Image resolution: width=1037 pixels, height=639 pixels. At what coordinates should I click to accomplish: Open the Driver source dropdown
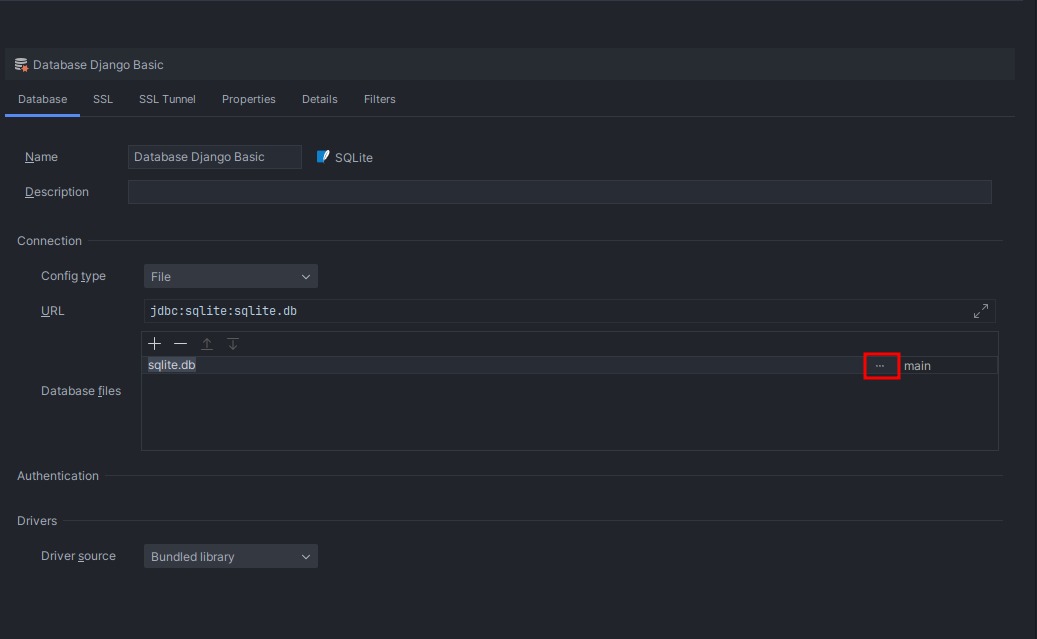(231, 556)
